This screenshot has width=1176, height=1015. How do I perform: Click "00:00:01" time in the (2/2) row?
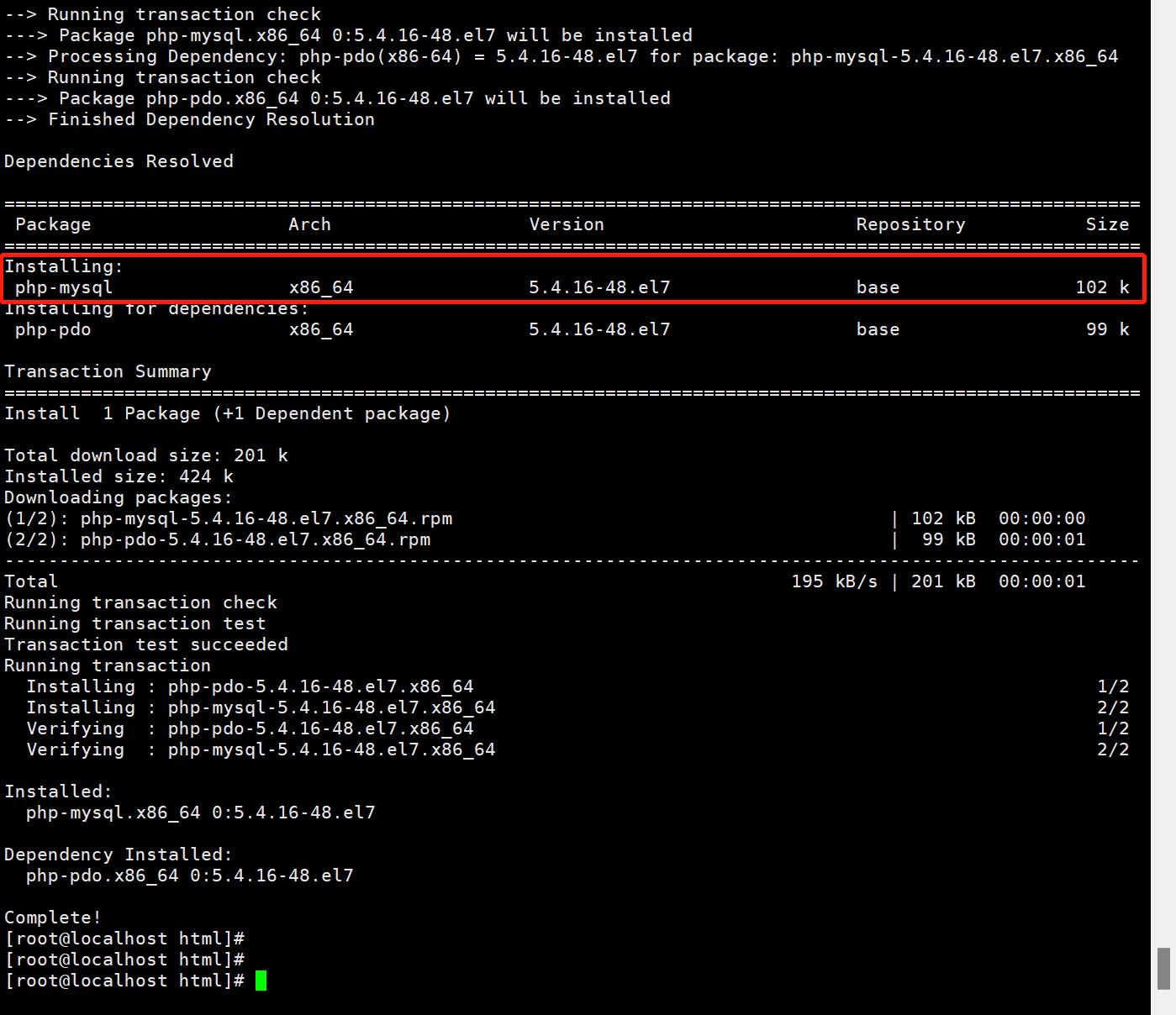[x=1042, y=539]
